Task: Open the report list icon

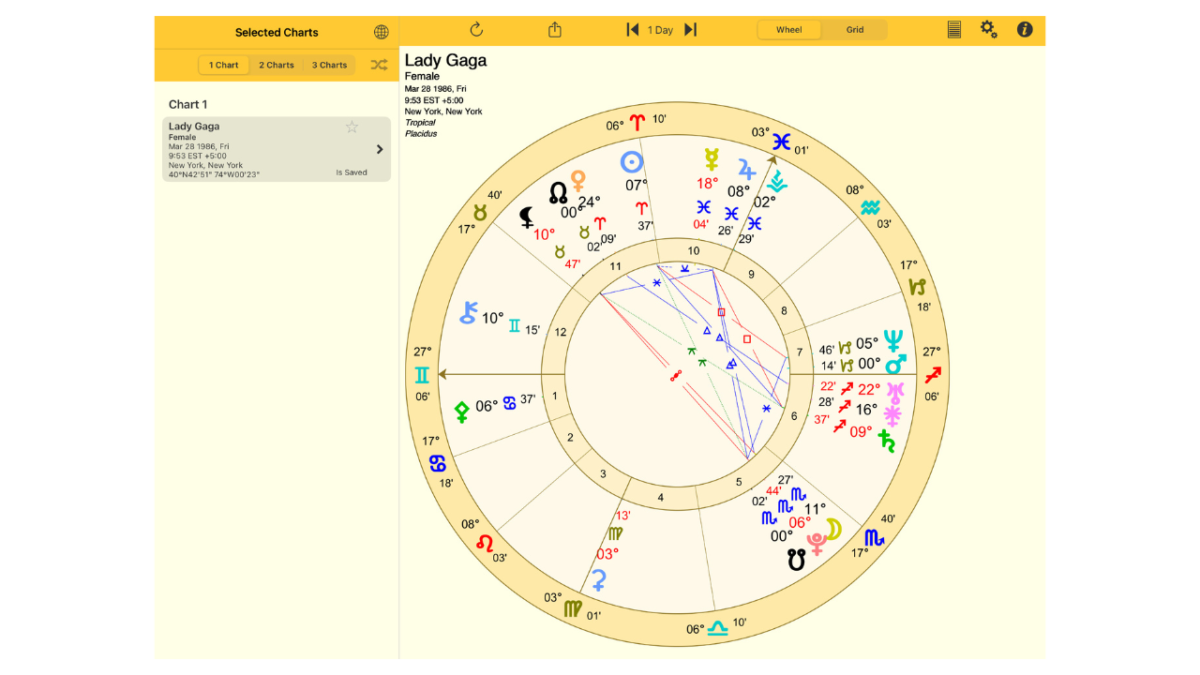Action: point(954,30)
